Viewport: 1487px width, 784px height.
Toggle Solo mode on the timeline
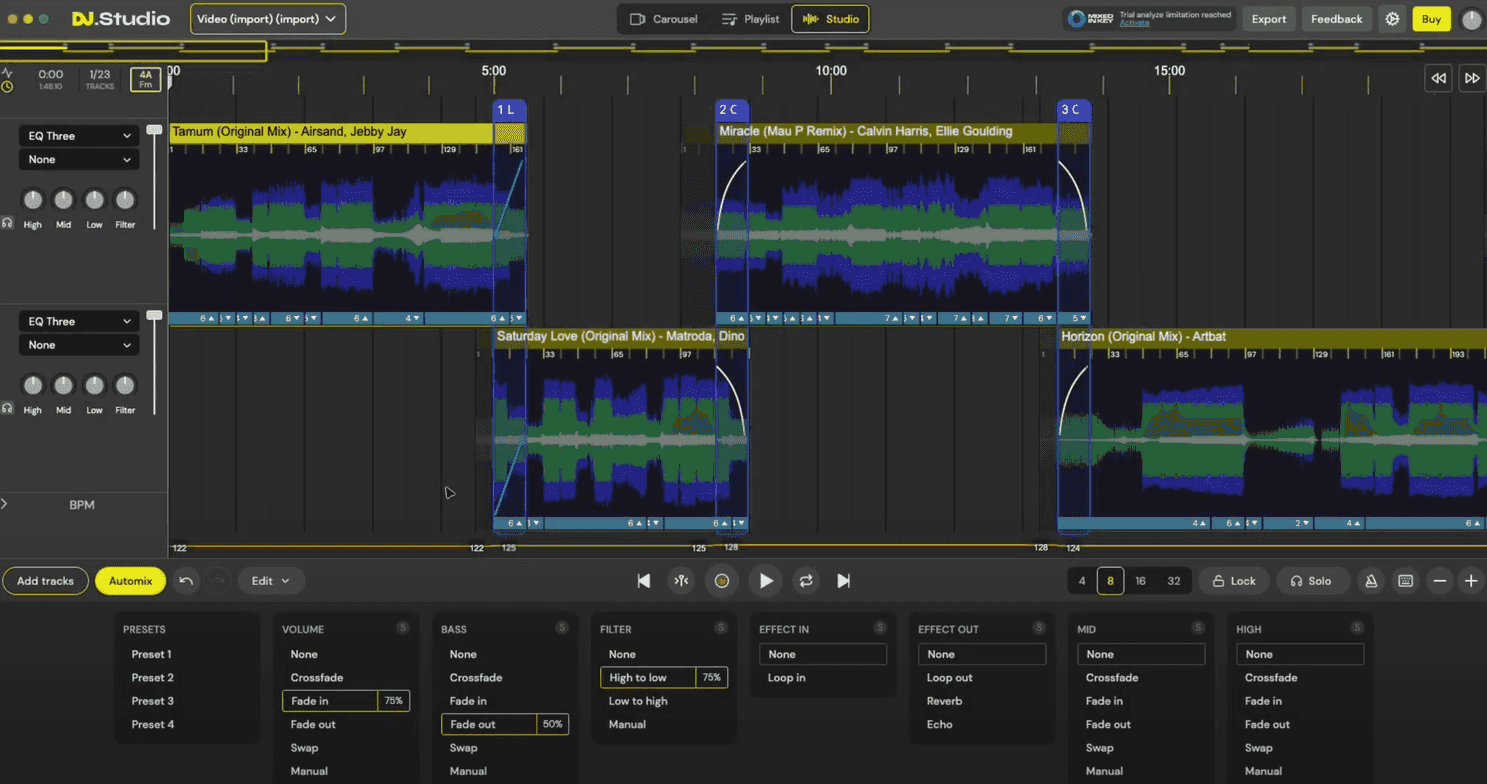1313,580
